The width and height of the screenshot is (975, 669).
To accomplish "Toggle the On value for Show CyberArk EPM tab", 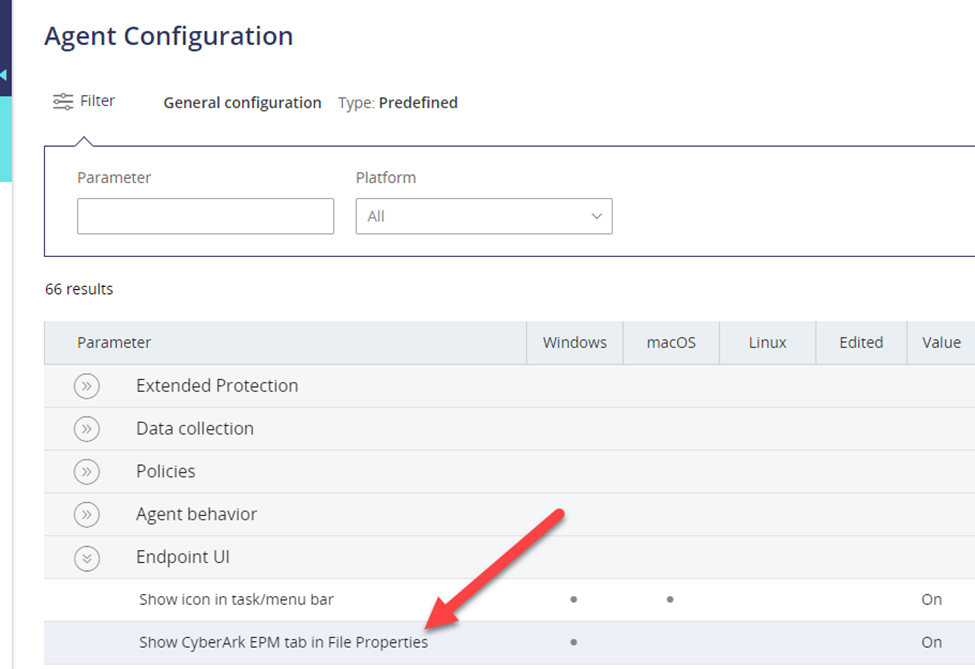I will point(931,642).
